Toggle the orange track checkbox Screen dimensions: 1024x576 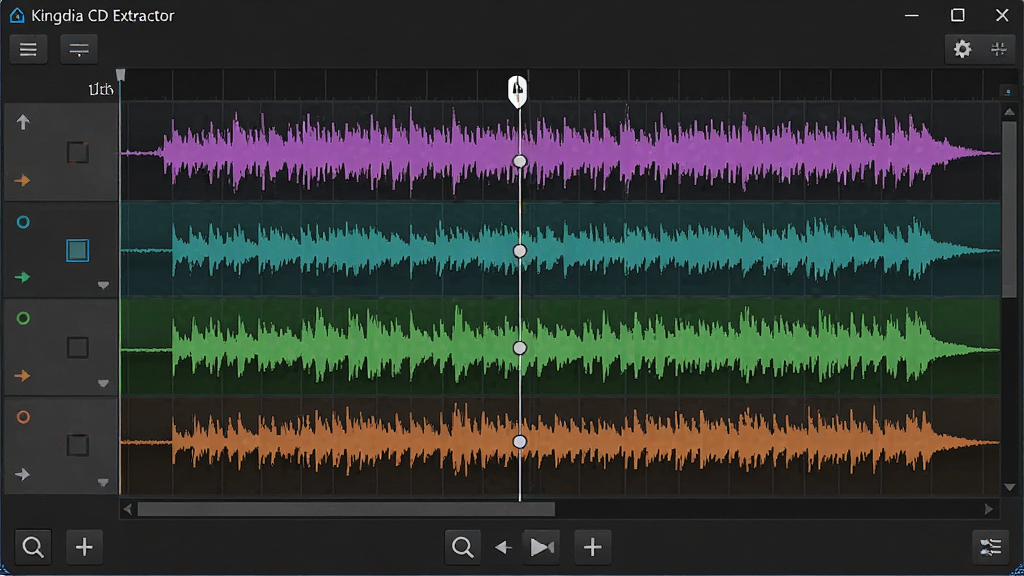pos(78,445)
